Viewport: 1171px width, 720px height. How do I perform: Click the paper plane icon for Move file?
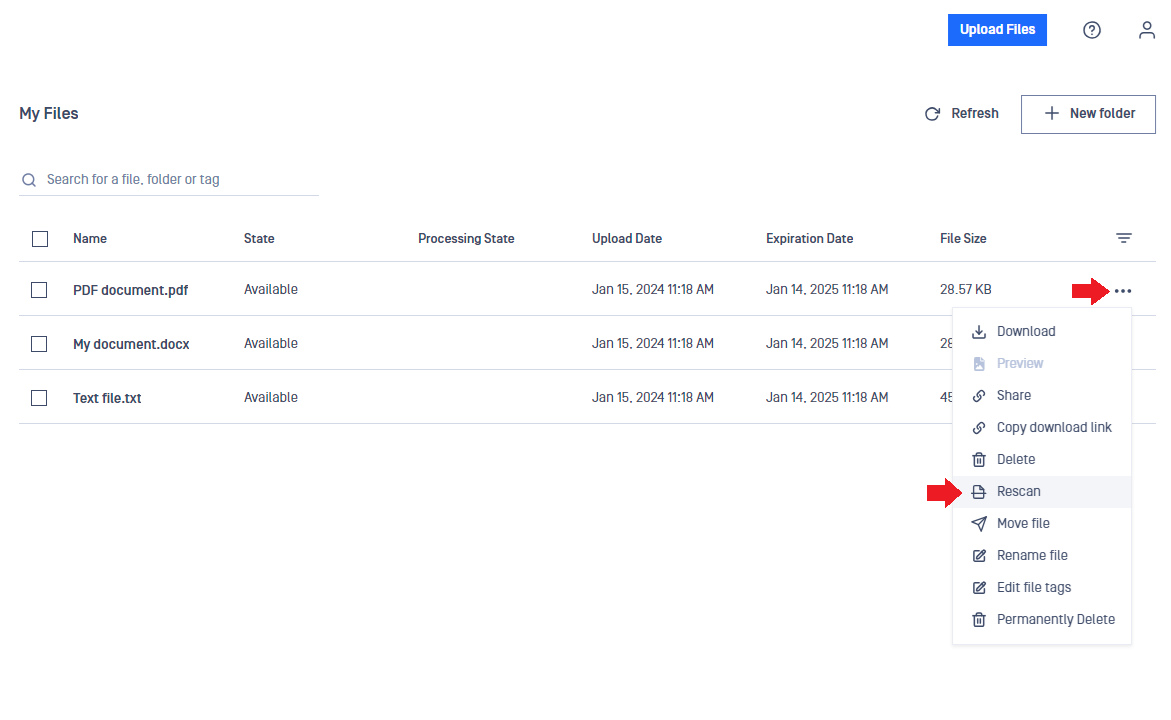(x=979, y=524)
